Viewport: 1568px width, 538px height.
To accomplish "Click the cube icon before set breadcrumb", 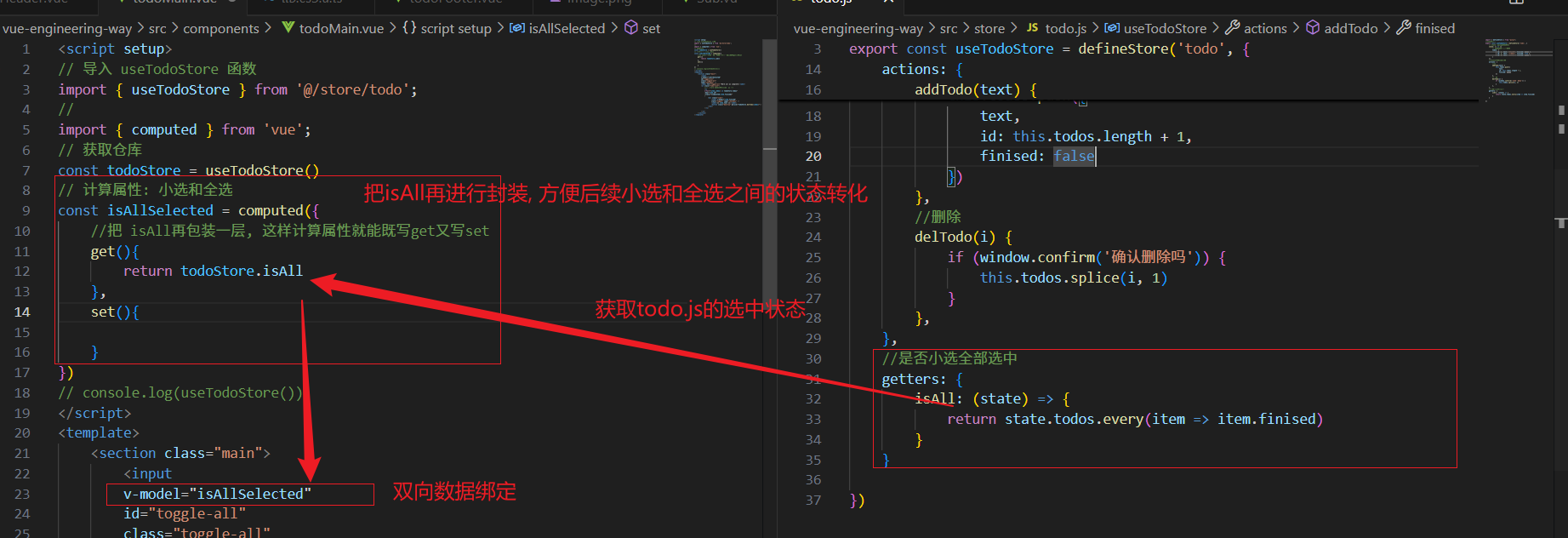I will (631, 28).
